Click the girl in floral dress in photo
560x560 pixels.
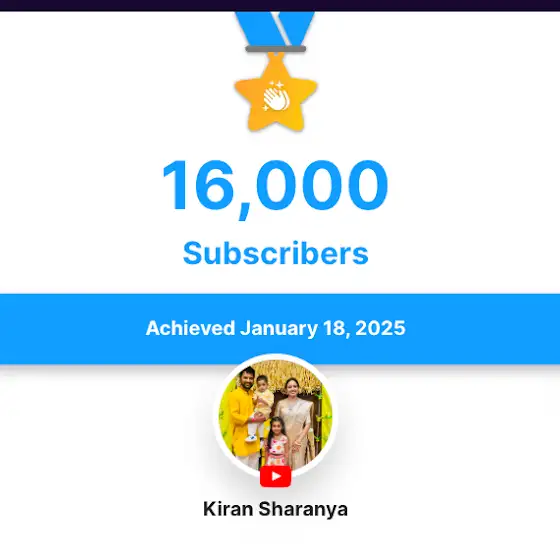[276, 441]
